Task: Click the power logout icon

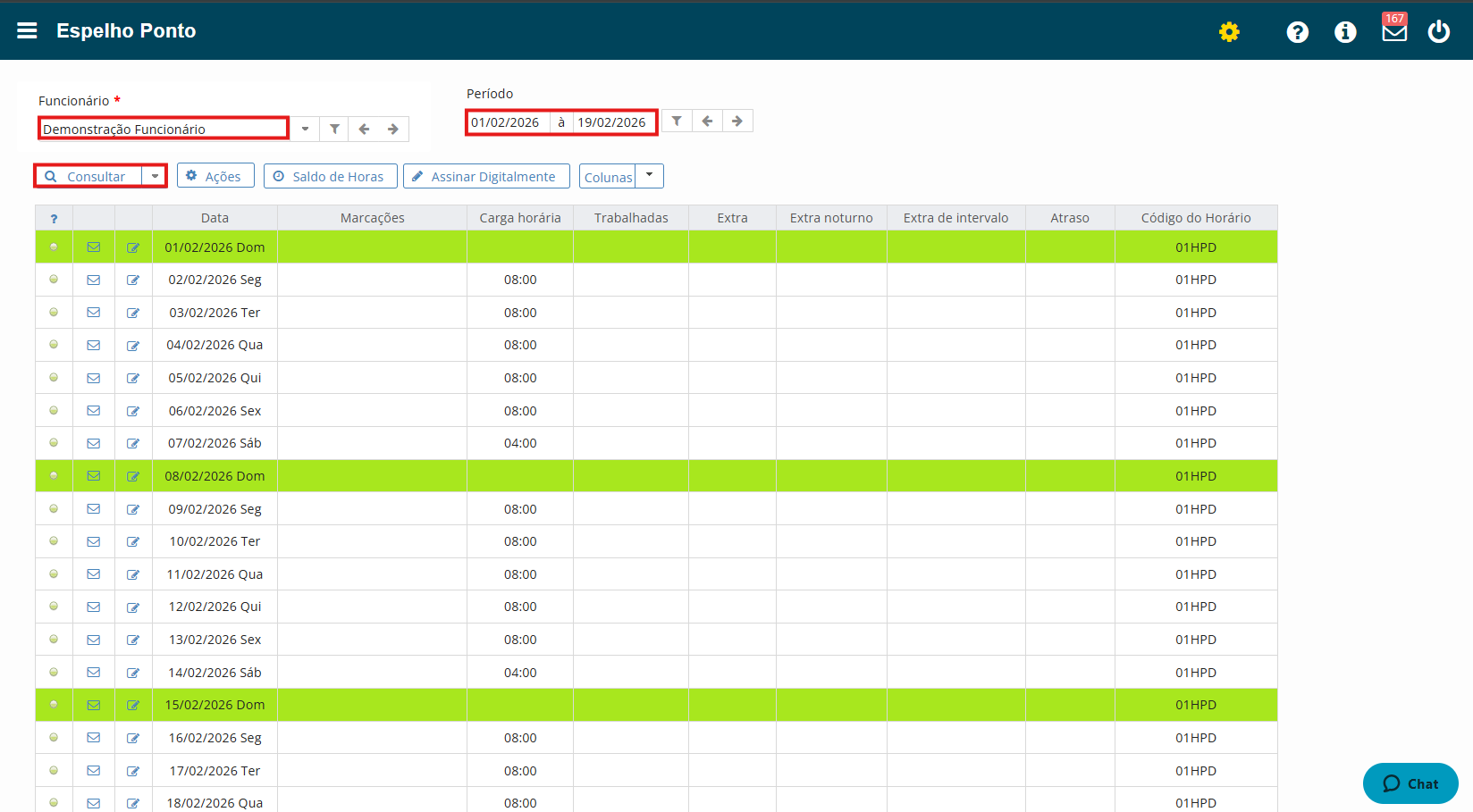Action: [1439, 32]
